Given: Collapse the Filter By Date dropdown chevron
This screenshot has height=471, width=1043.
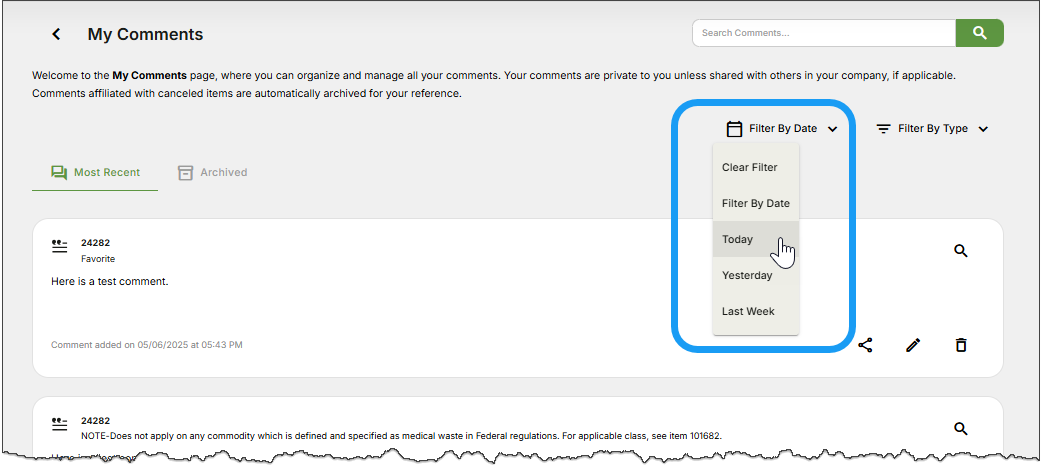Looking at the screenshot, I should point(832,129).
